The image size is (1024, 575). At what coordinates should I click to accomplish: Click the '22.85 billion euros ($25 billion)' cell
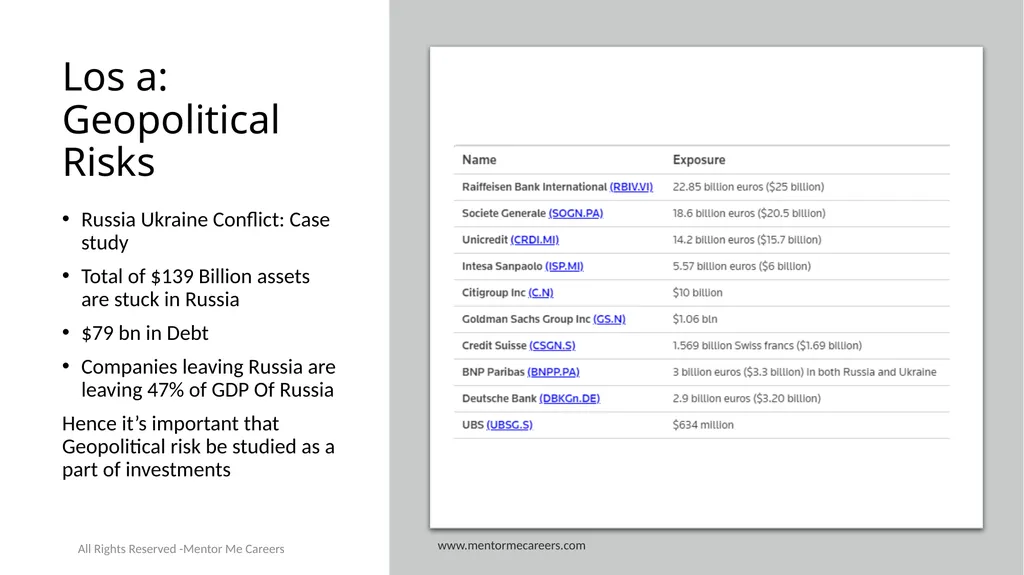(x=748, y=187)
